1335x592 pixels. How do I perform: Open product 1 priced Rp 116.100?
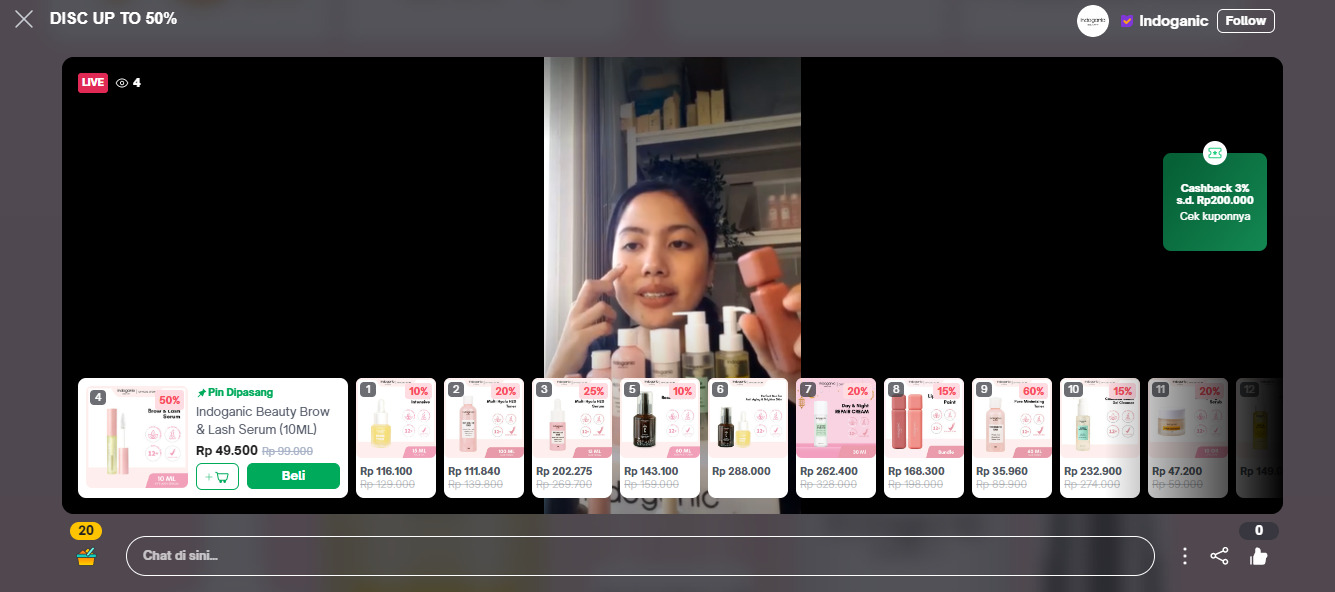(x=396, y=437)
